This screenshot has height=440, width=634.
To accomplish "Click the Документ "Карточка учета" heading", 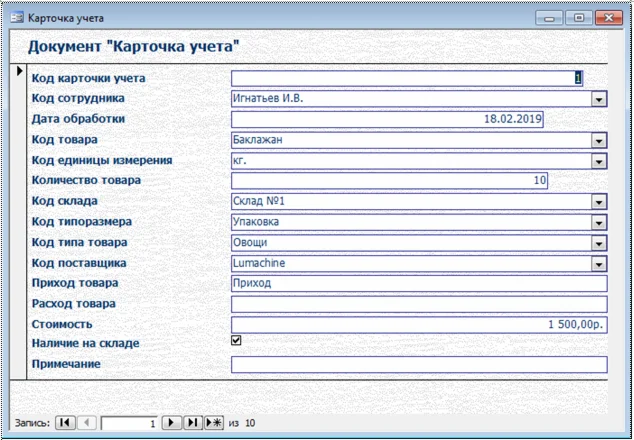I will click(133, 47).
